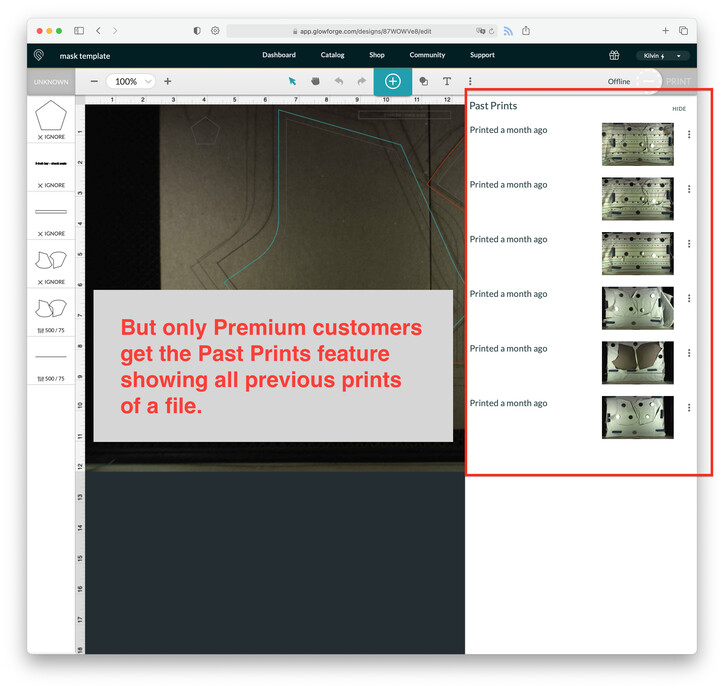This screenshot has width=724, height=690.
Task: Hide the Past Prints panel
Action: [x=679, y=109]
